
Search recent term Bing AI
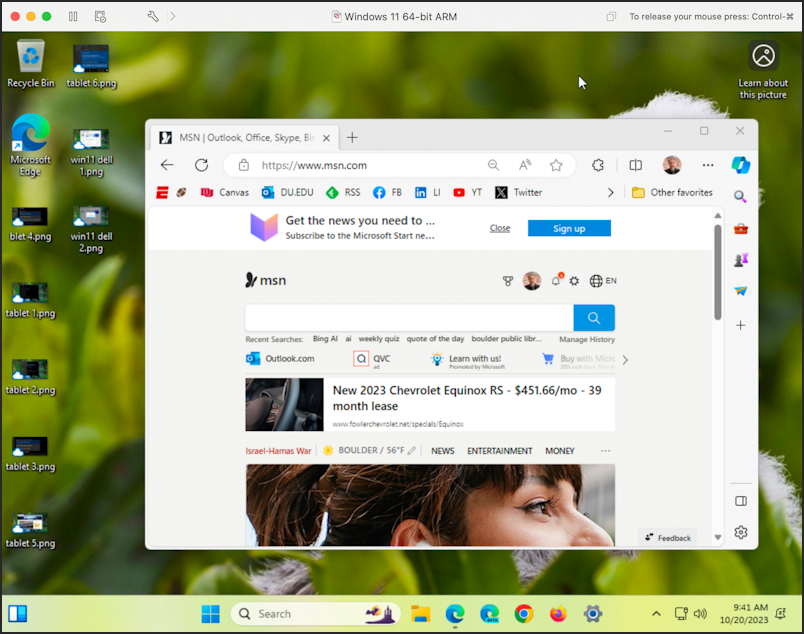pos(325,339)
